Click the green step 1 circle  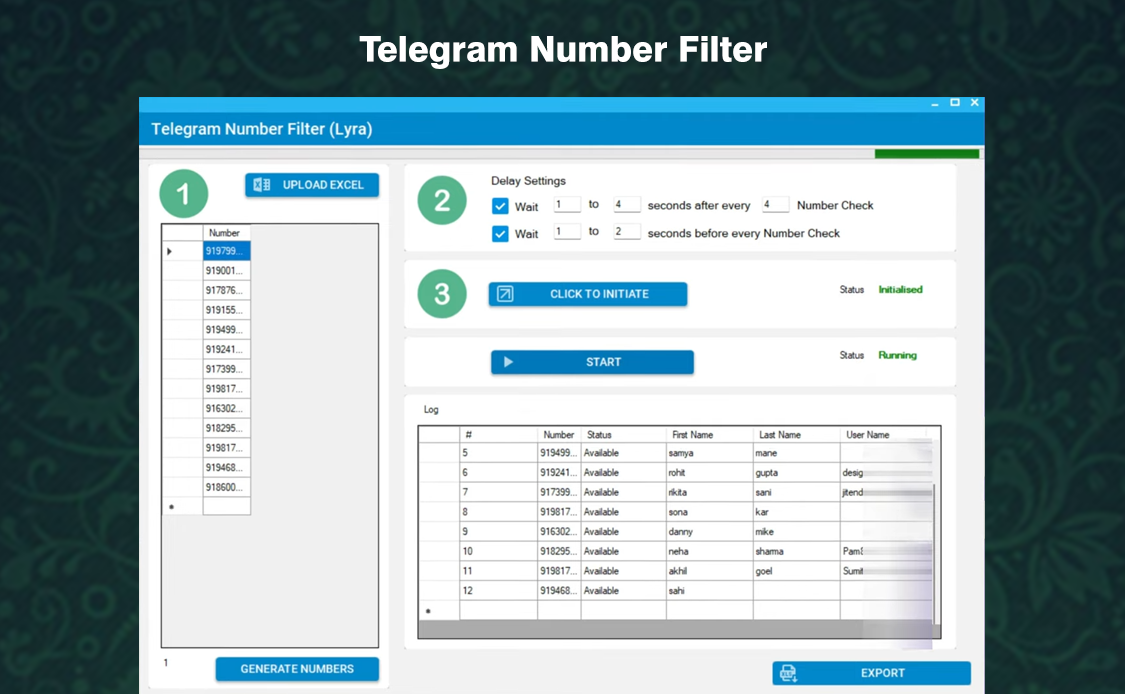[183, 195]
